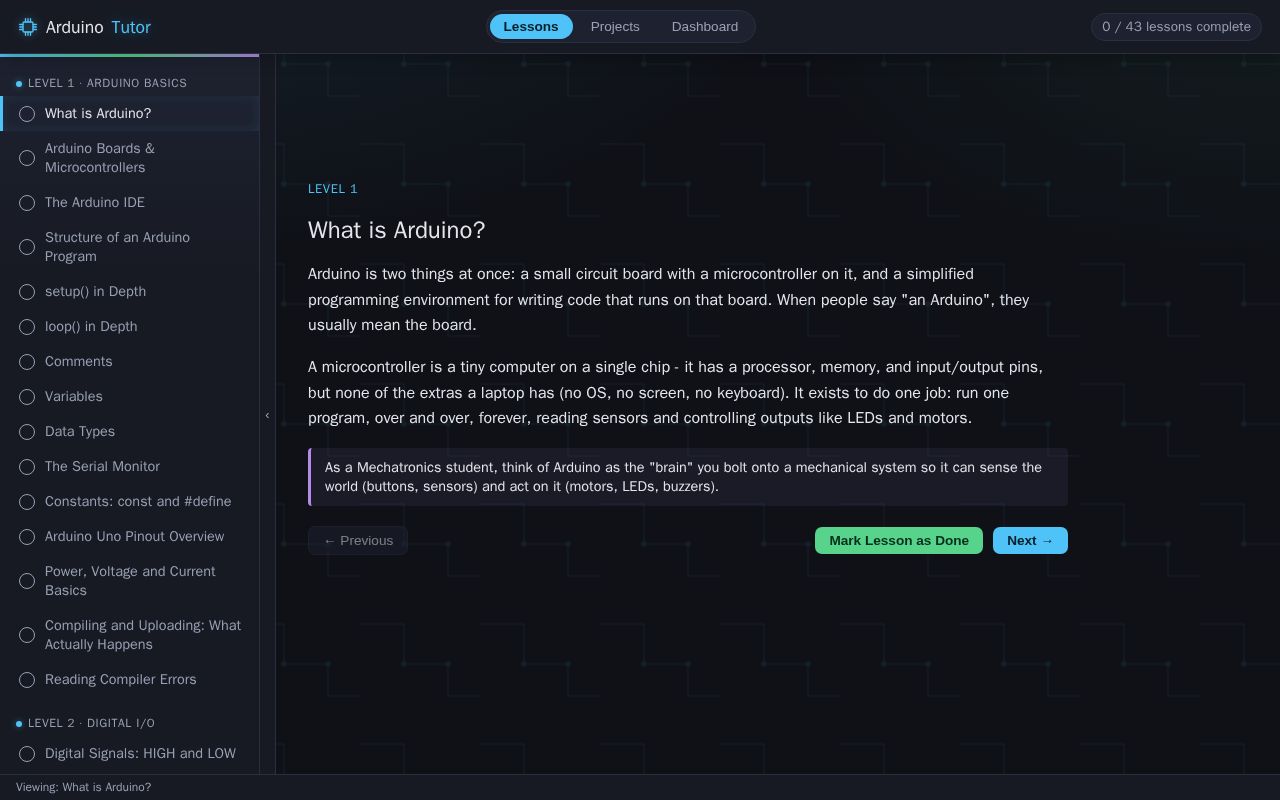Image resolution: width=1280 pixels, height=800 pixels.
Task: Click the Level 2 · Digital I/O section header
Action: tap(91, 723)
